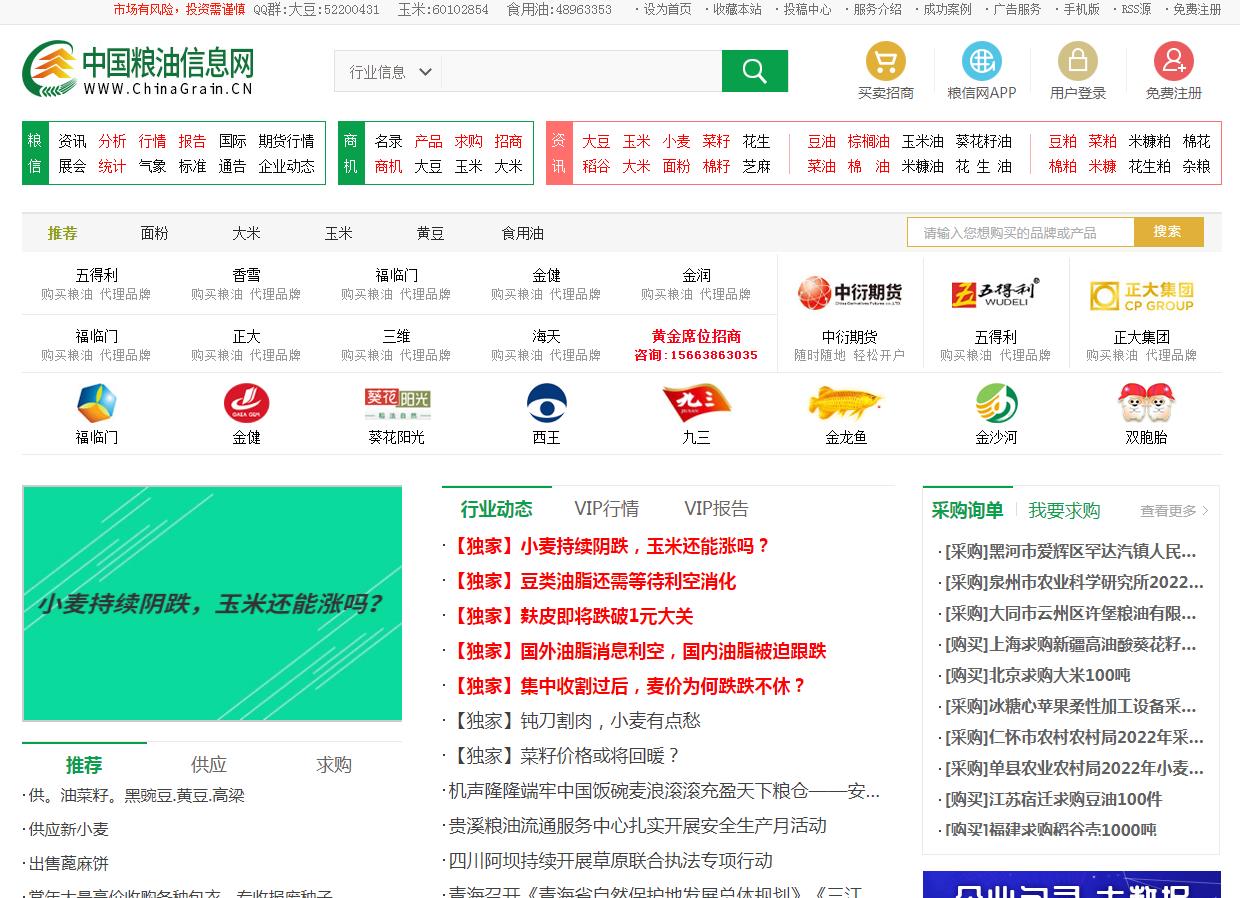
Task: Switch to the 大米 product tab
Action: click(247, 233)
